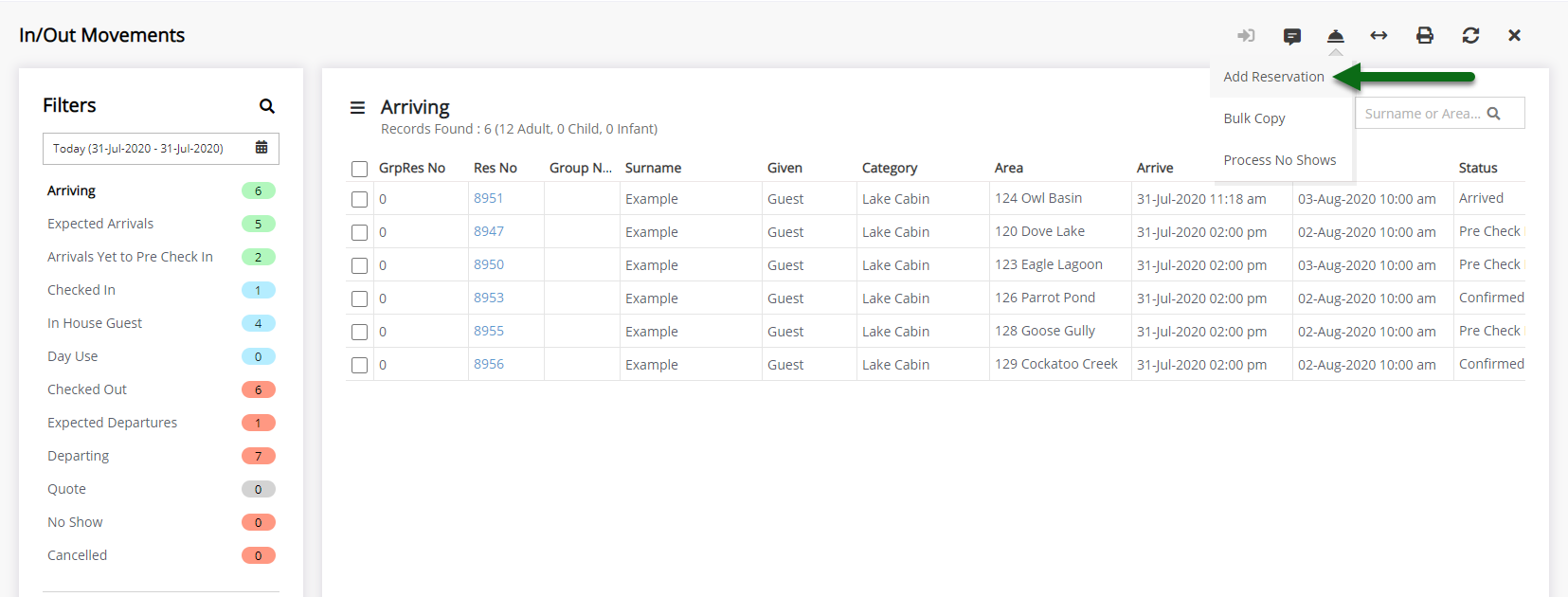Click the check-in arrow icon in toolbar
The width and height of the screenshot is (1568, 597).
pyautogui.click(x=1246, y=36)
